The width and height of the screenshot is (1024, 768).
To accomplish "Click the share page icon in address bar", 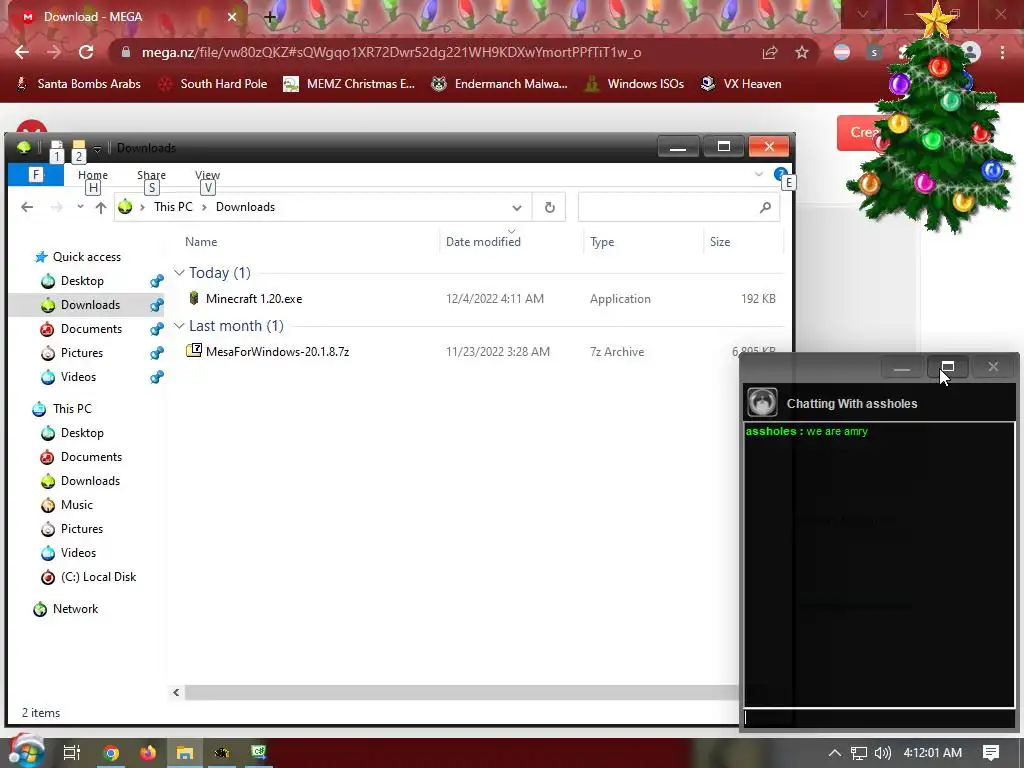I will click(770, 52).
